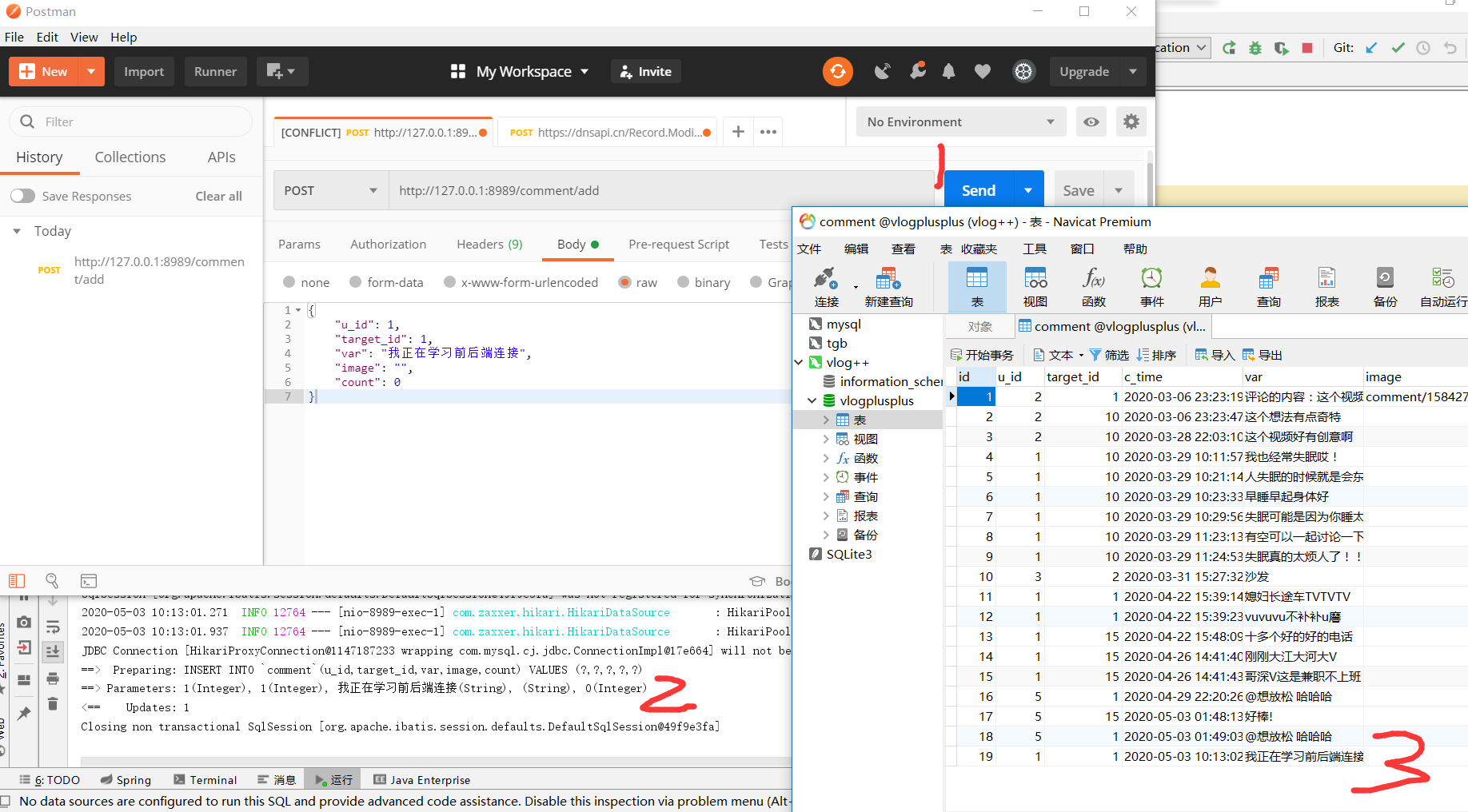This screenshot has height=812, width=1468.
Task: Click the heart icon in Postman header
Action: [x=983, y=71]
